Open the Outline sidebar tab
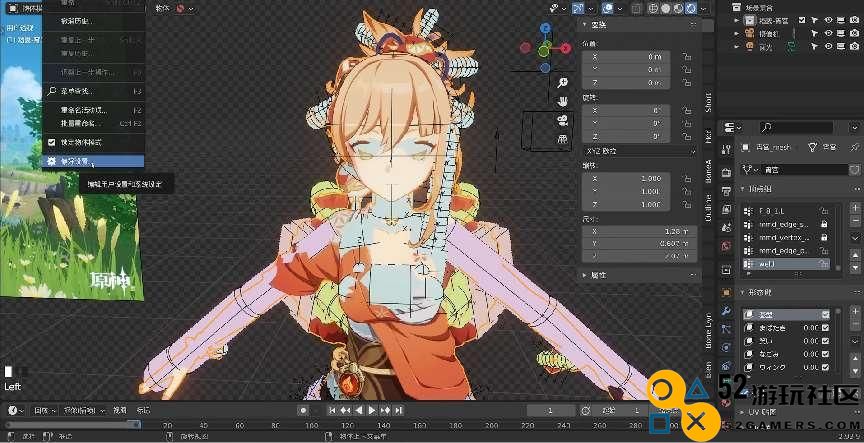 (708, 207)
